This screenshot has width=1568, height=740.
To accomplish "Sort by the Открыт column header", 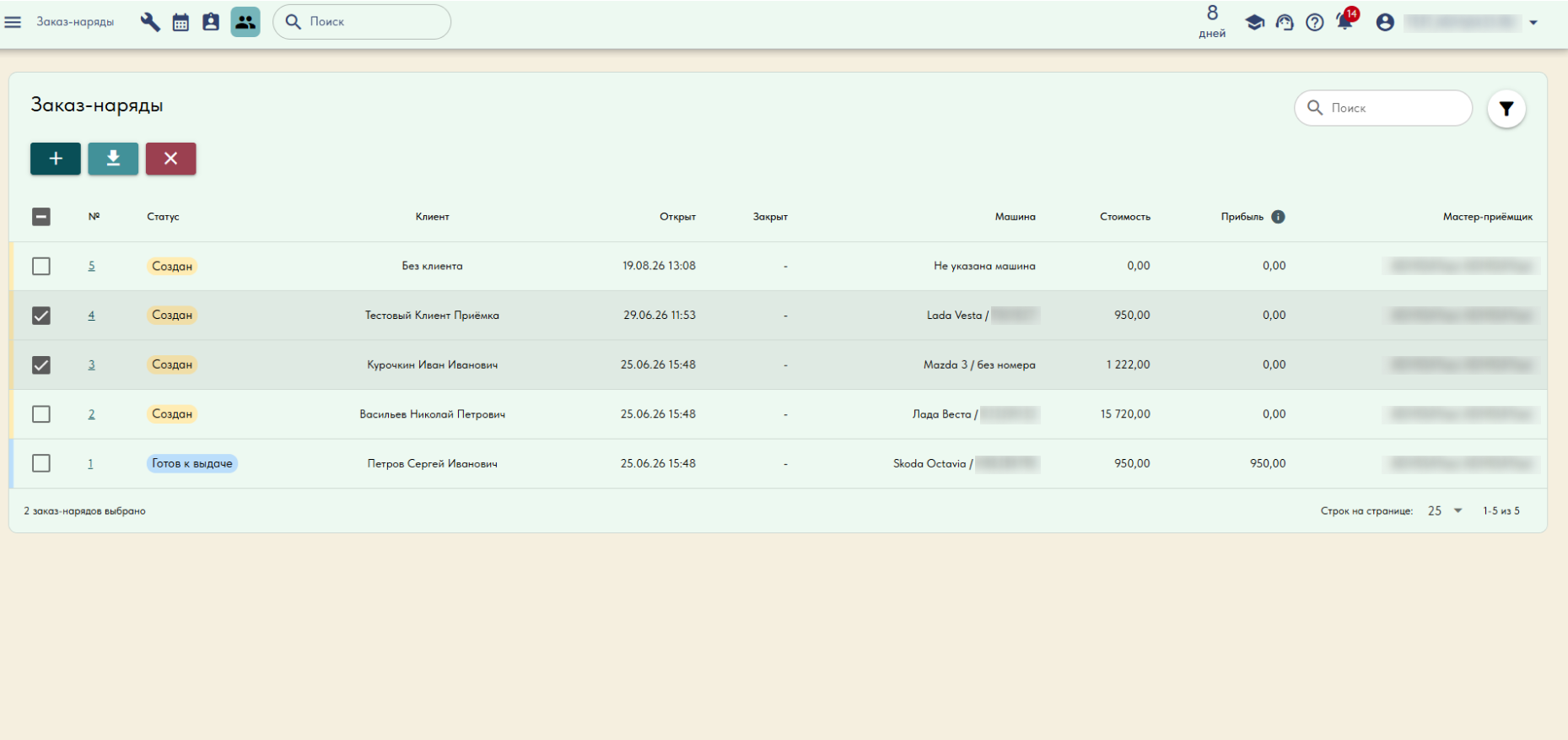I will (677, 217).
